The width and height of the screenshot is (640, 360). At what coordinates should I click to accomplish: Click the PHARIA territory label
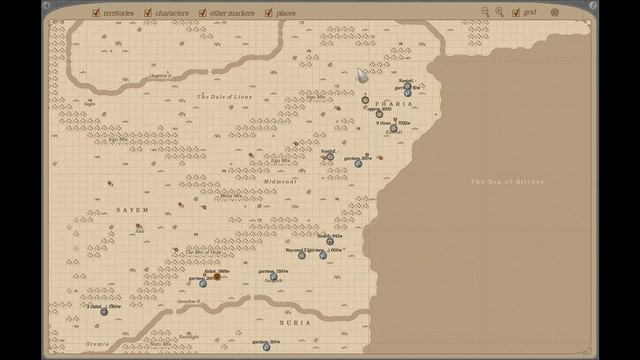pyautogui.click(x=394, y=104)
